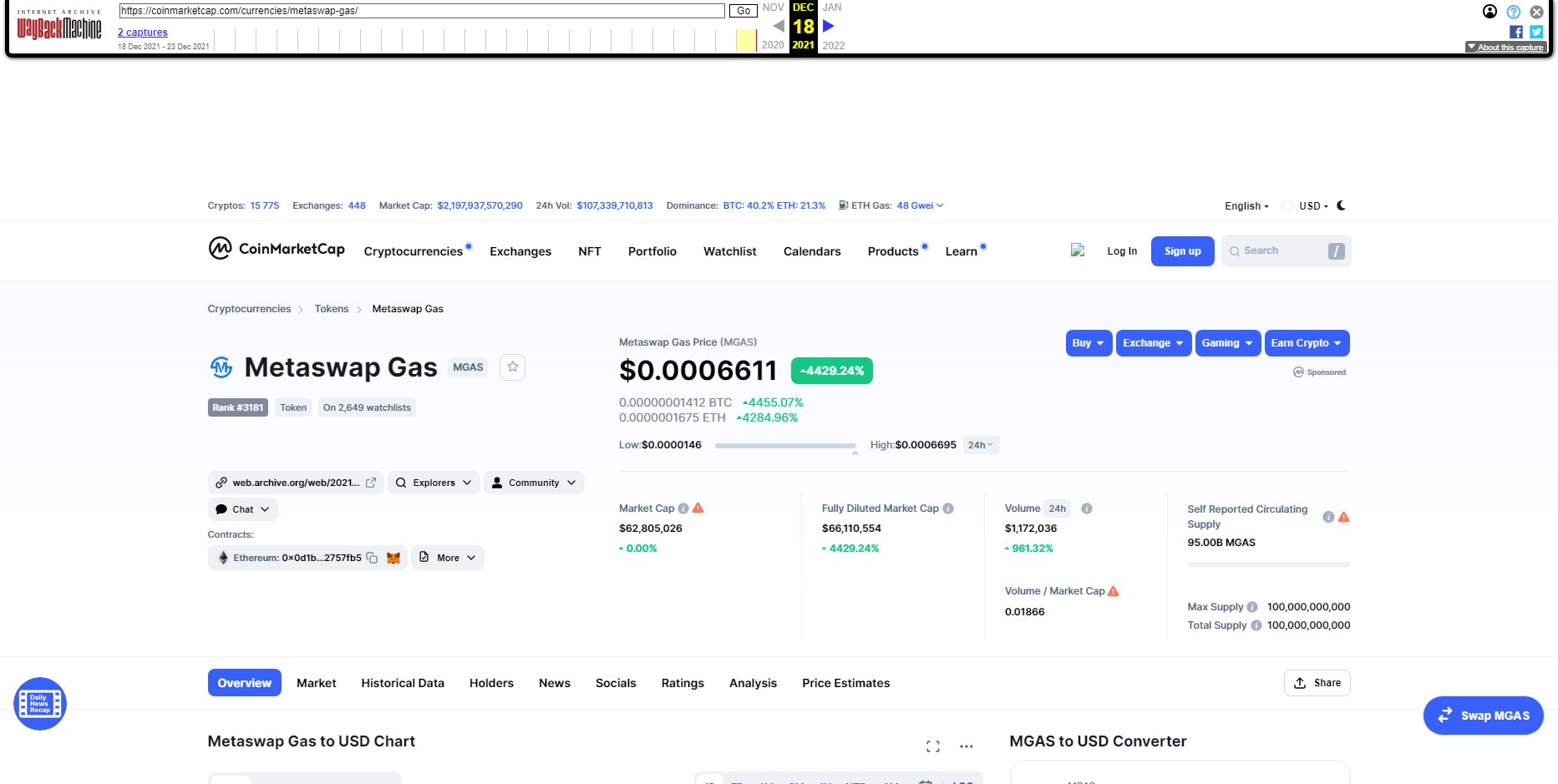Open English language dropdown

click(x=1246, y=206)
